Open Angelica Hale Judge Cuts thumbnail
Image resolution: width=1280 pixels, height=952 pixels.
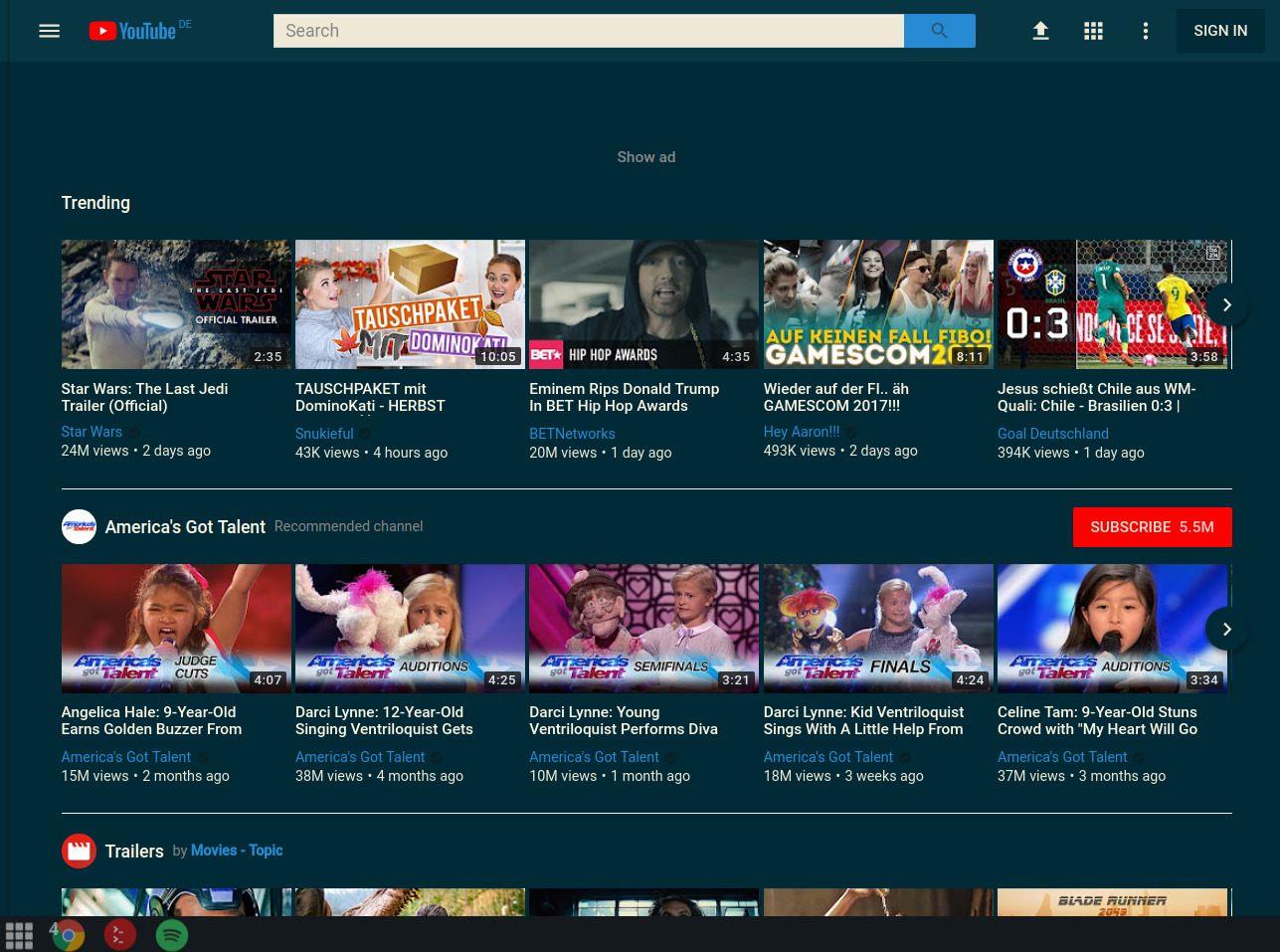coord(176,629)
